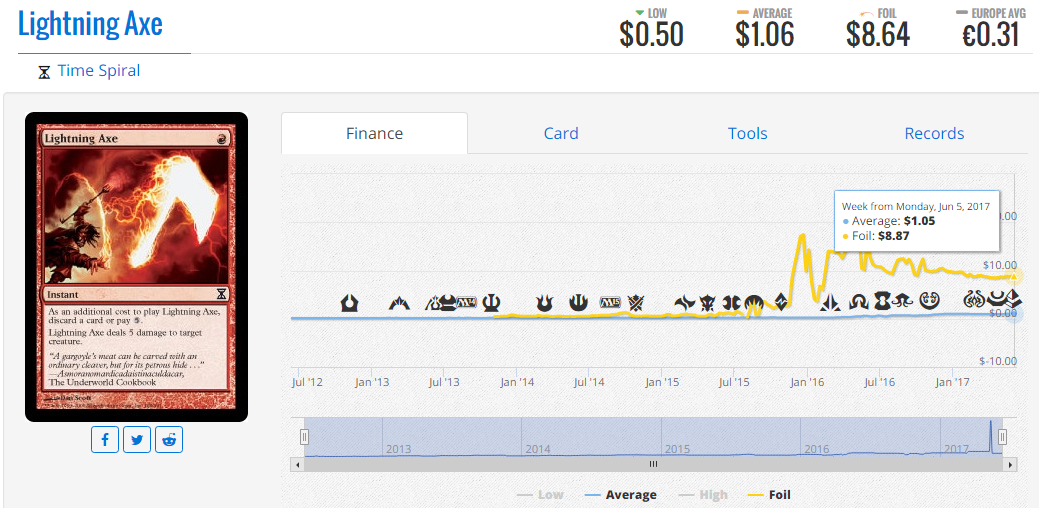Click the Return to Ravnica set marker

point(349,303)
